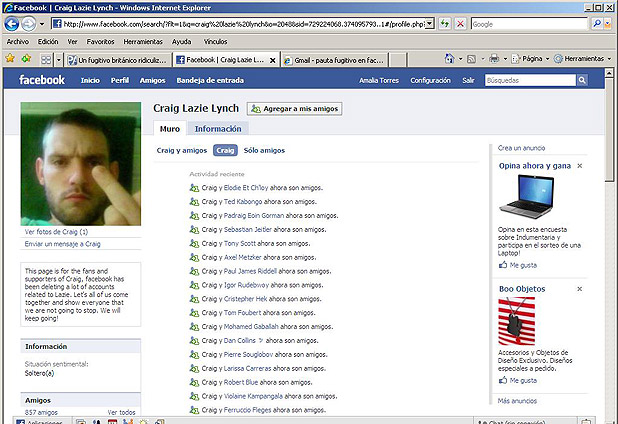Click the browser Back arrow button
The height and width of the screenshot is (424, 618).
[11, 24]
